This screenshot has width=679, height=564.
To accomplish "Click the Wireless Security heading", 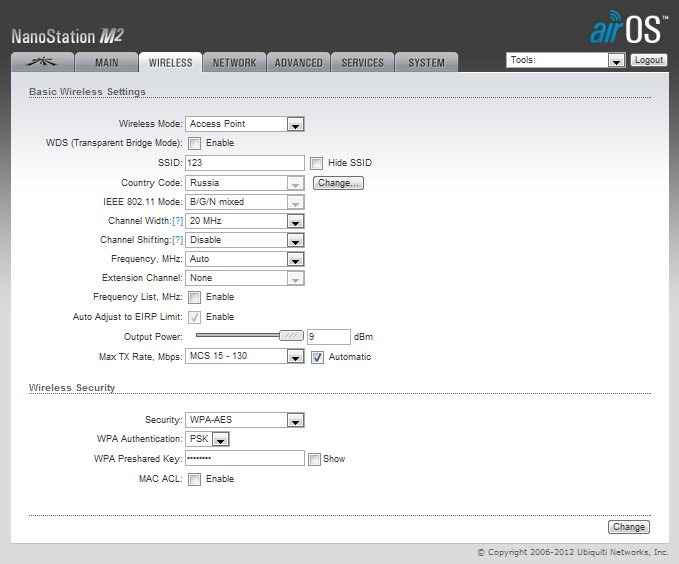I will coord(72,388).
